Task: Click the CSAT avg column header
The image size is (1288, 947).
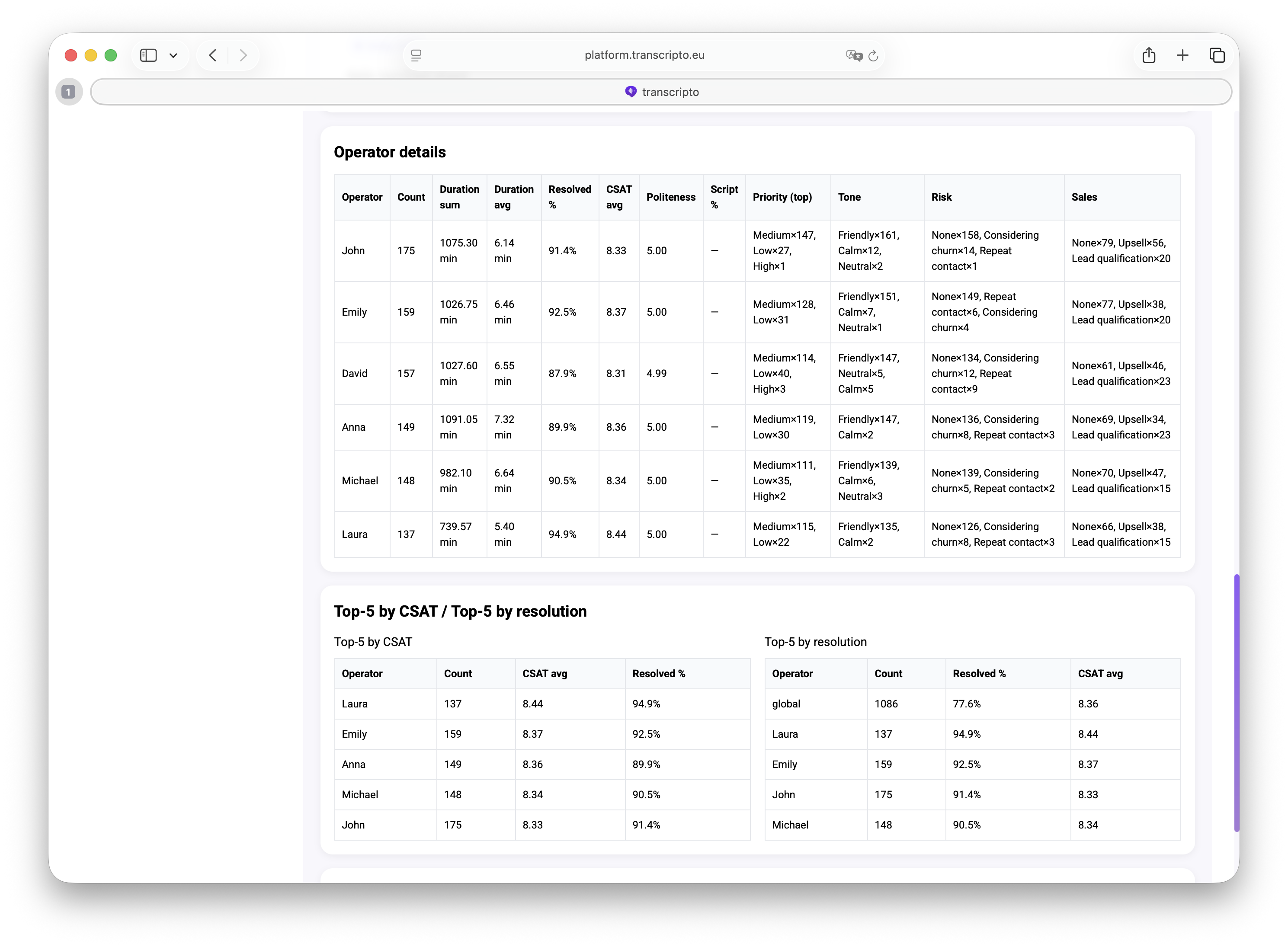Action: [x=618, y=197]
